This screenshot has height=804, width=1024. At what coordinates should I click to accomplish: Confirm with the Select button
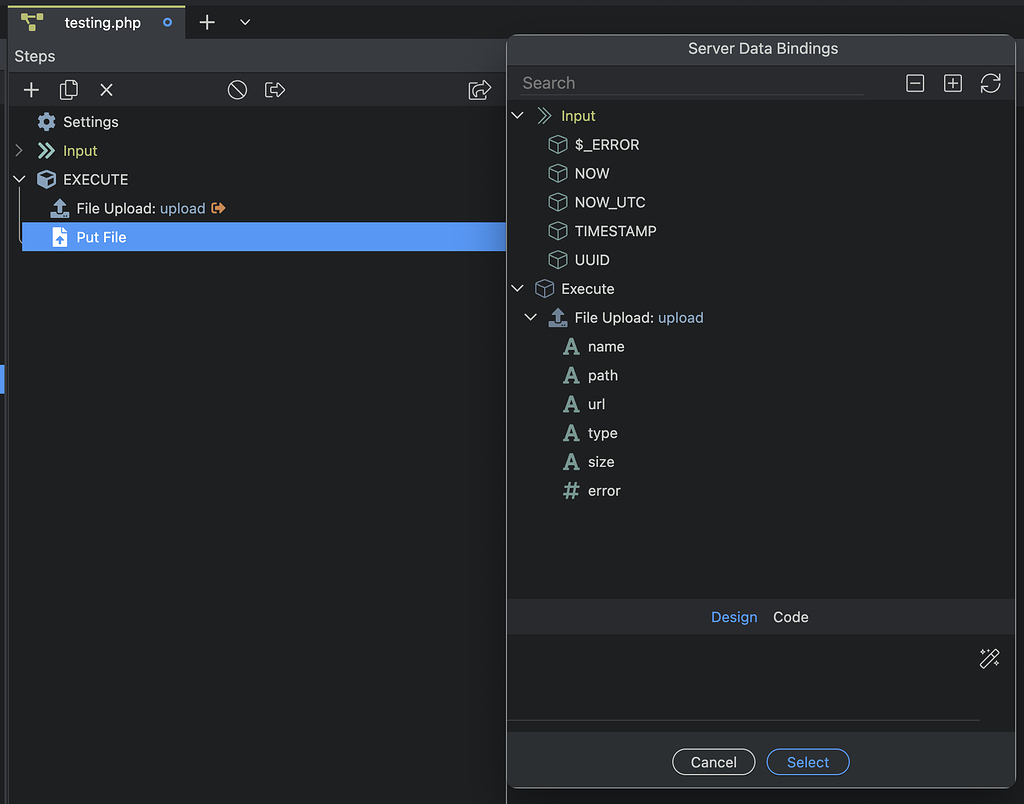(807, 761)
